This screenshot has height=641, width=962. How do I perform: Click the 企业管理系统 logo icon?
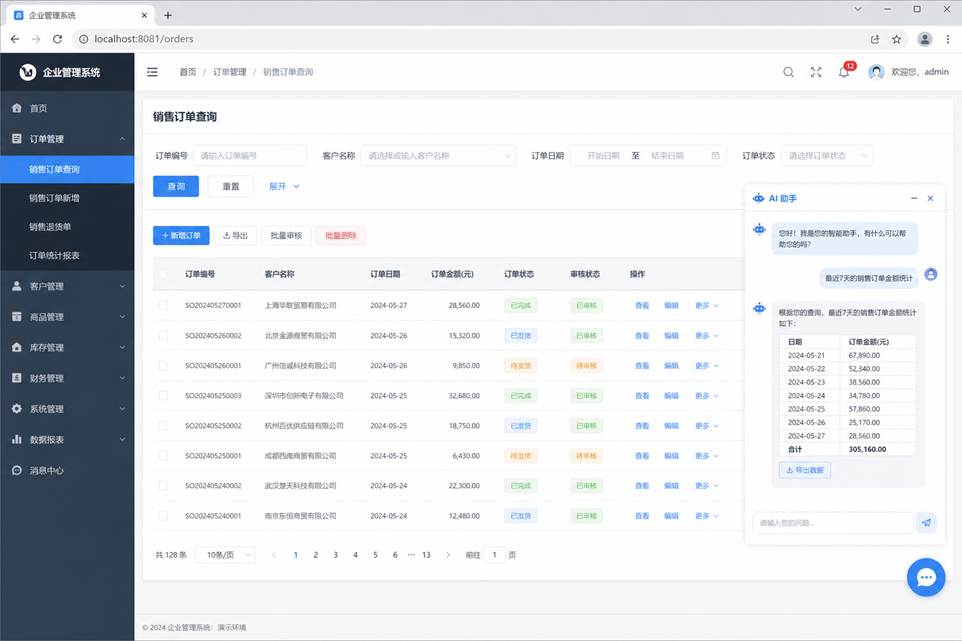(28, 72)
